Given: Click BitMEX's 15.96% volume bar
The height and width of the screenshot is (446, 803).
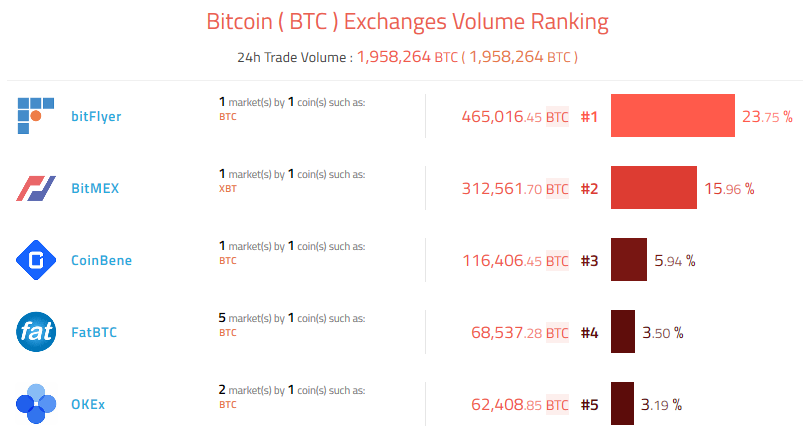Looking at the screenshot, I should (653, 188).
